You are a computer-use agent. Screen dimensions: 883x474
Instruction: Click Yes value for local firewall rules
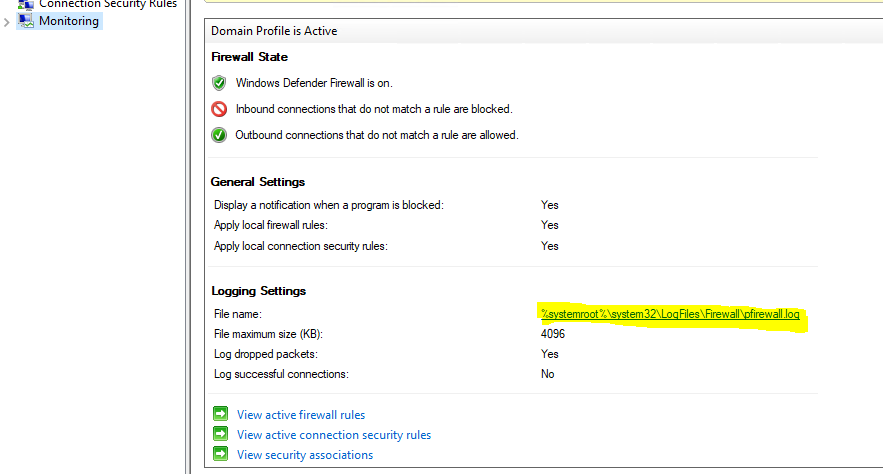click(550, 225)
